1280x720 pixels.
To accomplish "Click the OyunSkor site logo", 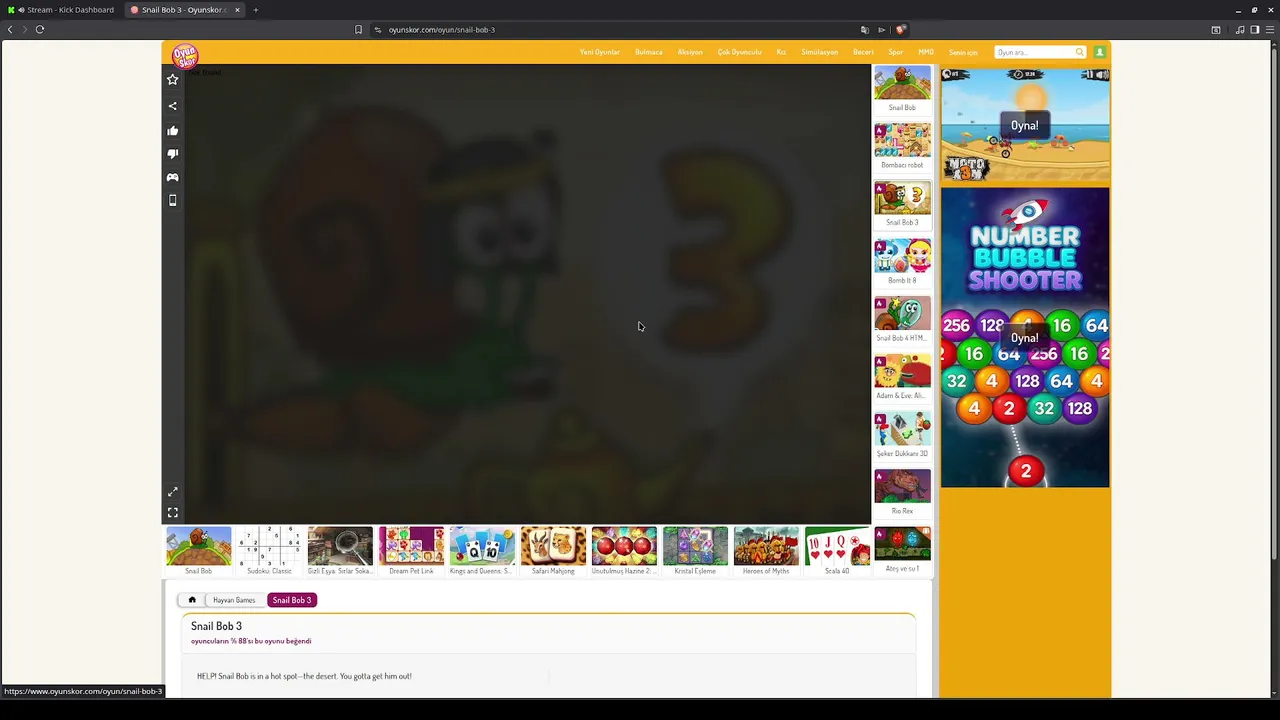I will (x=185, y=55).
